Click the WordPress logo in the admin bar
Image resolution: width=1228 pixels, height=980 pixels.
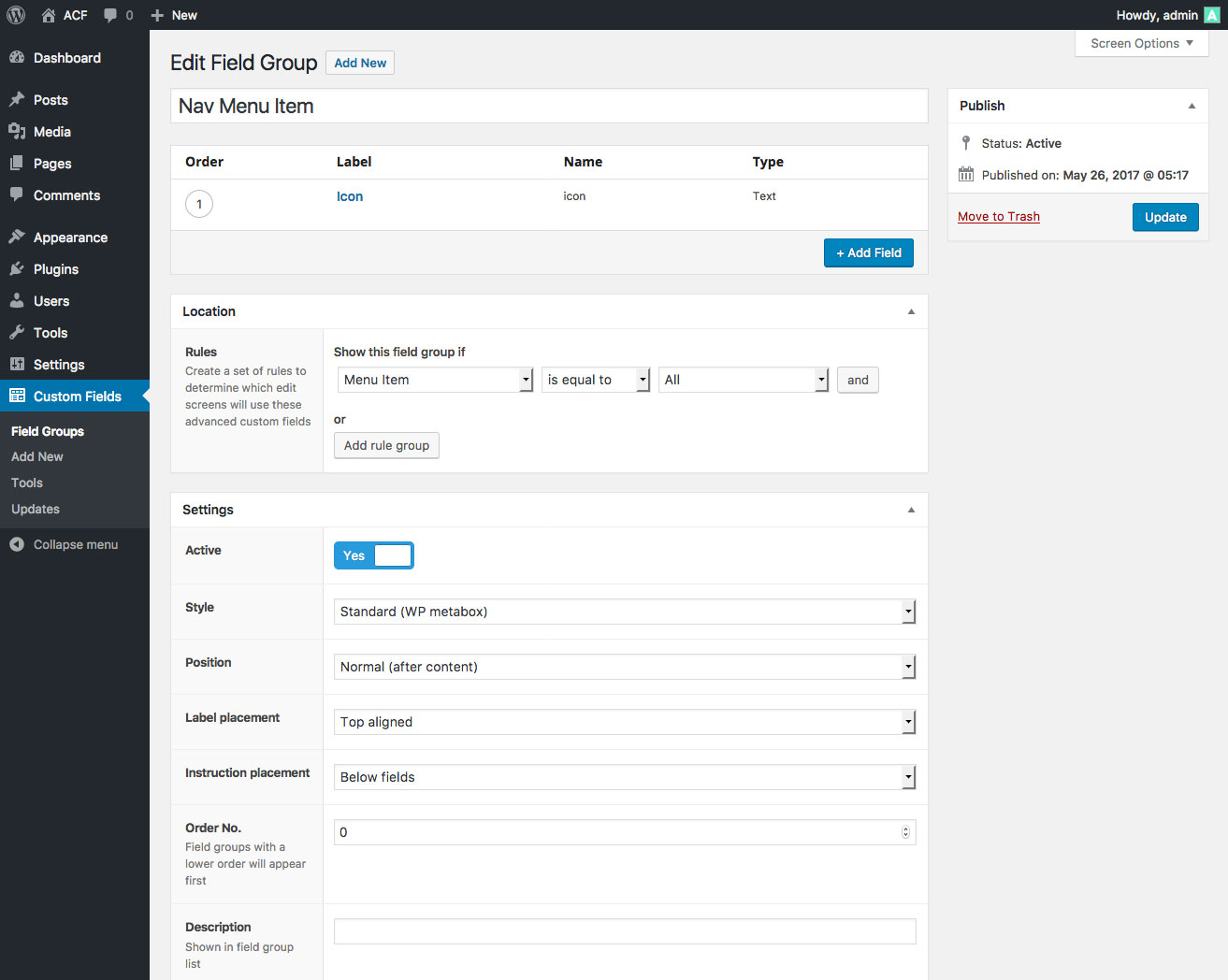coord(15,14)
